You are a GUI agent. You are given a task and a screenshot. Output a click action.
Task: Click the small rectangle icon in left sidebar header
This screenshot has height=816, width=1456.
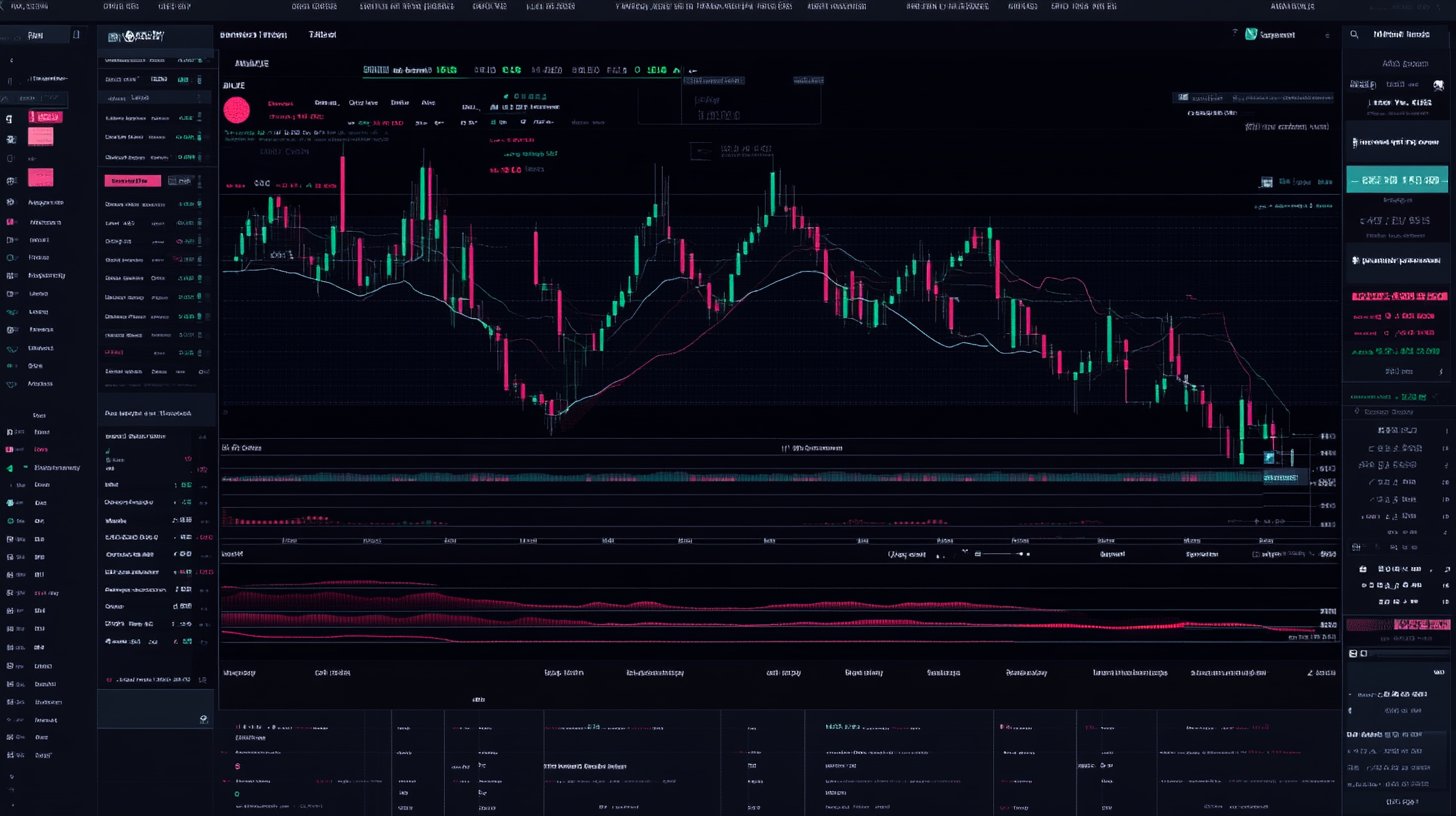(x=76, y=35)
